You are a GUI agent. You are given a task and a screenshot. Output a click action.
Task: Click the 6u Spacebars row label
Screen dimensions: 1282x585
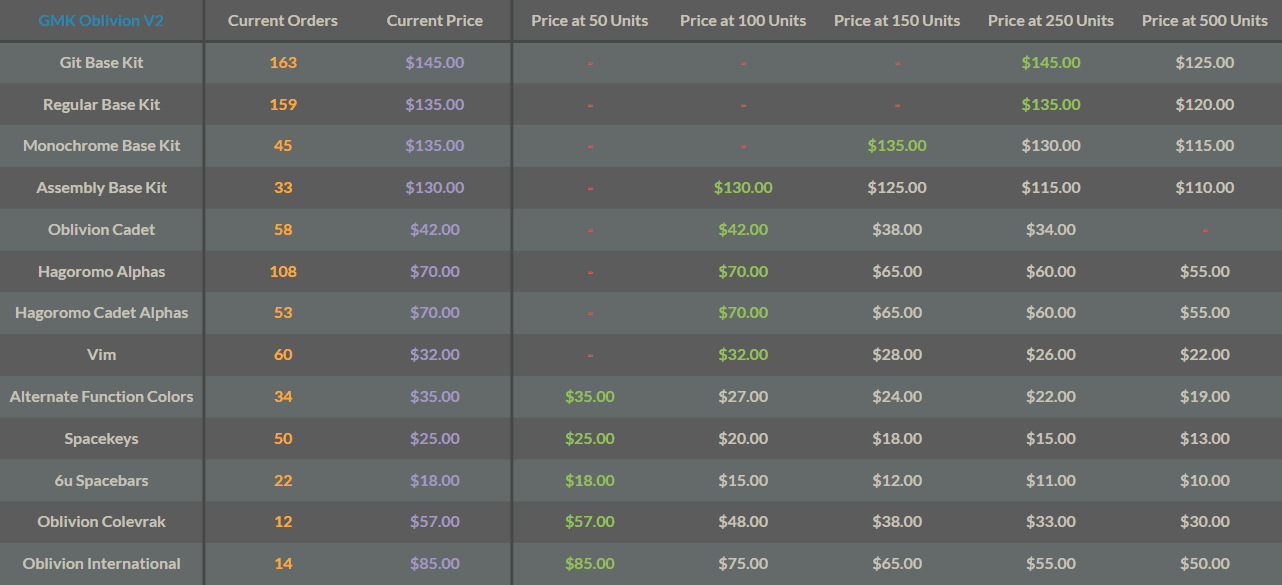[x=102, y=481]
